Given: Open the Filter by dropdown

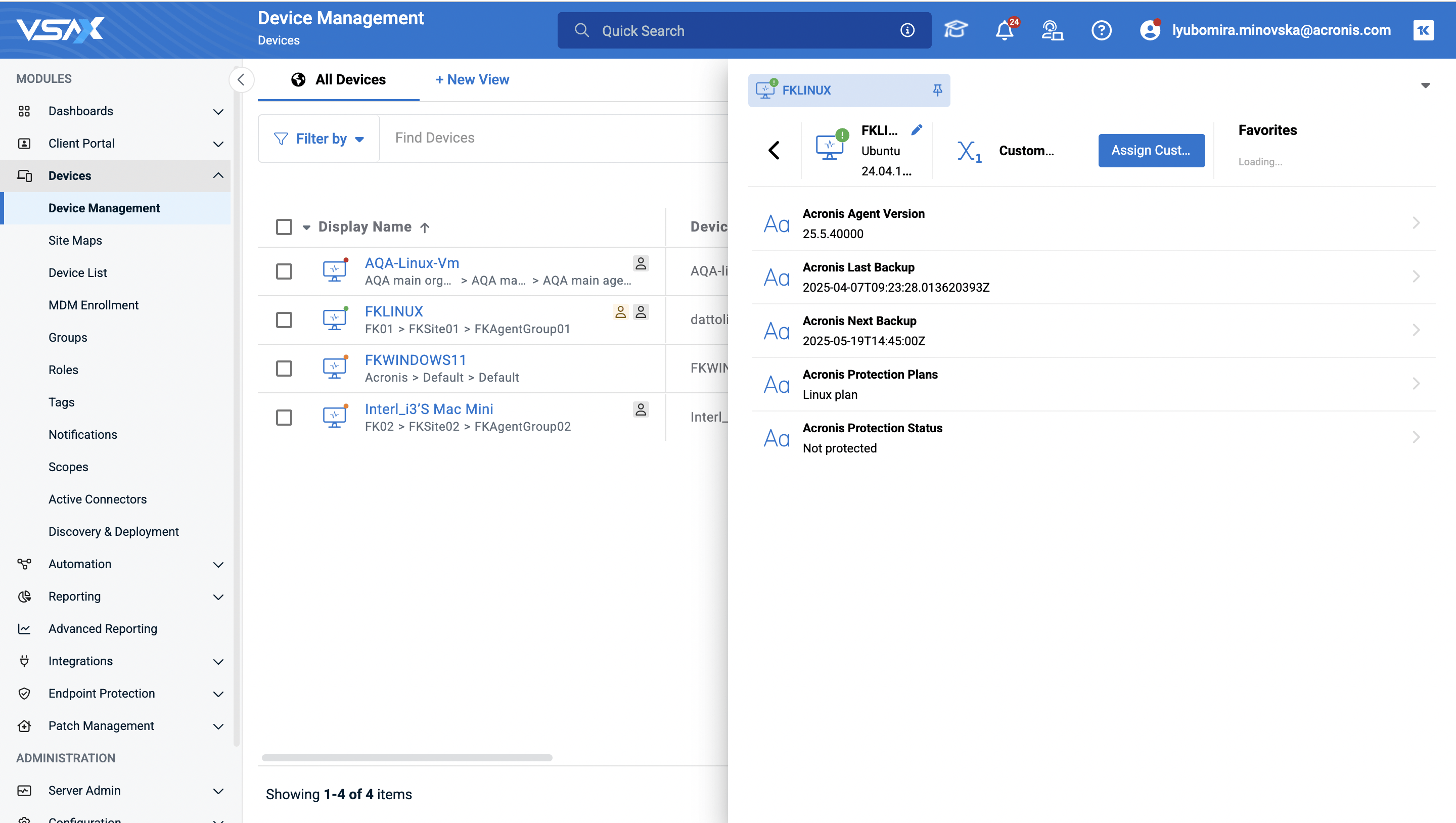Looking at the screenshot, I should [x=319, y=139].
